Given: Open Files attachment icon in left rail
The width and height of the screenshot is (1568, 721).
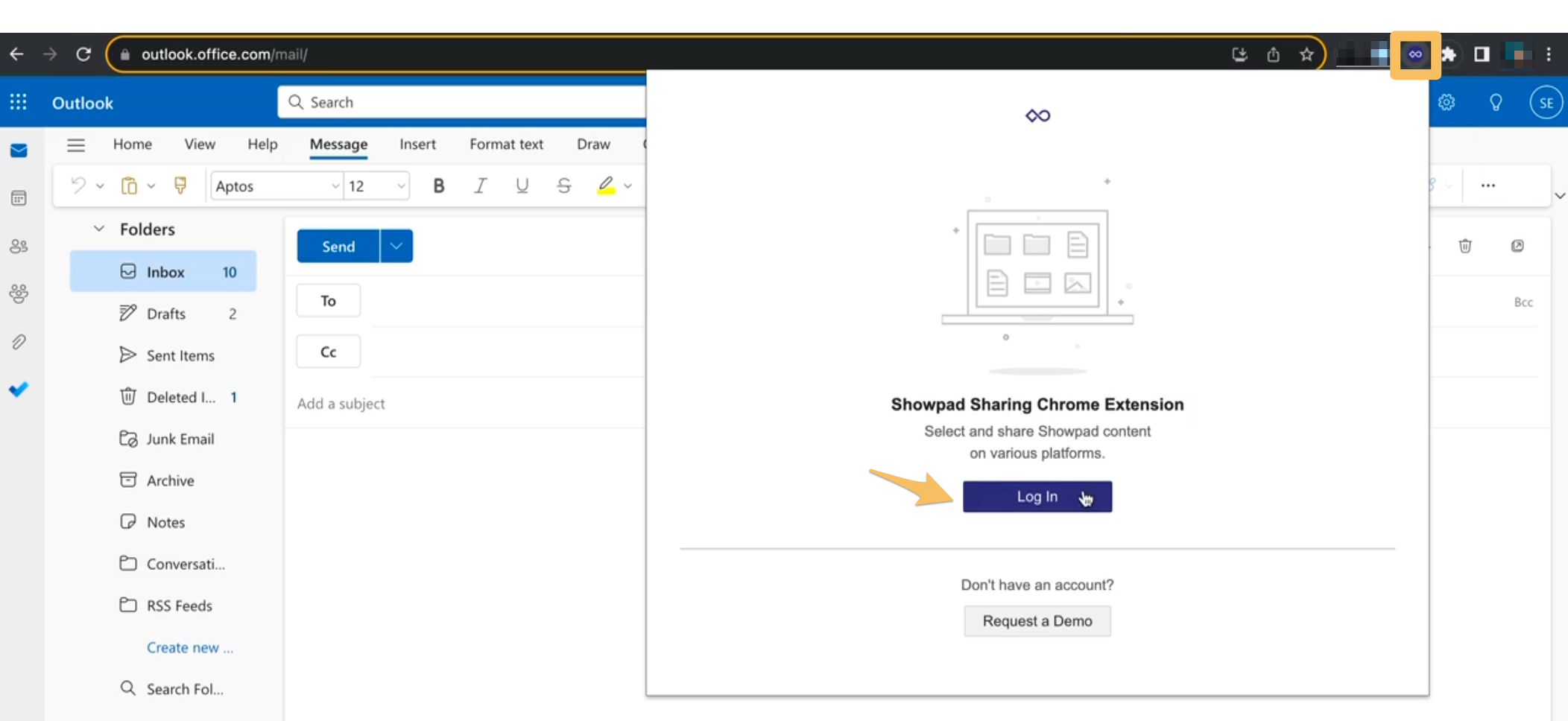Looking at the screenshot, I should click(19, 342).
